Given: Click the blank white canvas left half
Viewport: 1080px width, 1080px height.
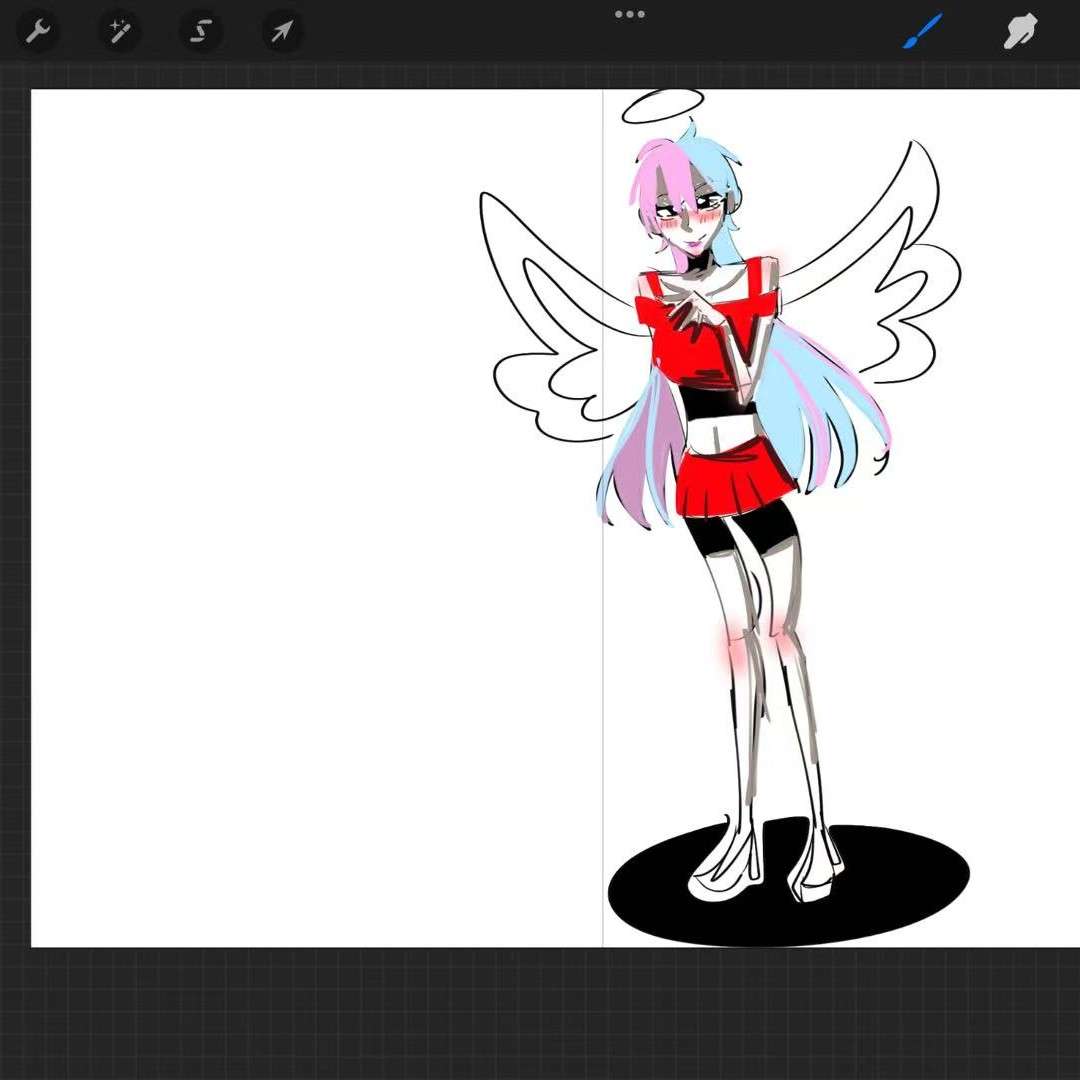Looking at the screenshot, I should click(x=300, y=500).
